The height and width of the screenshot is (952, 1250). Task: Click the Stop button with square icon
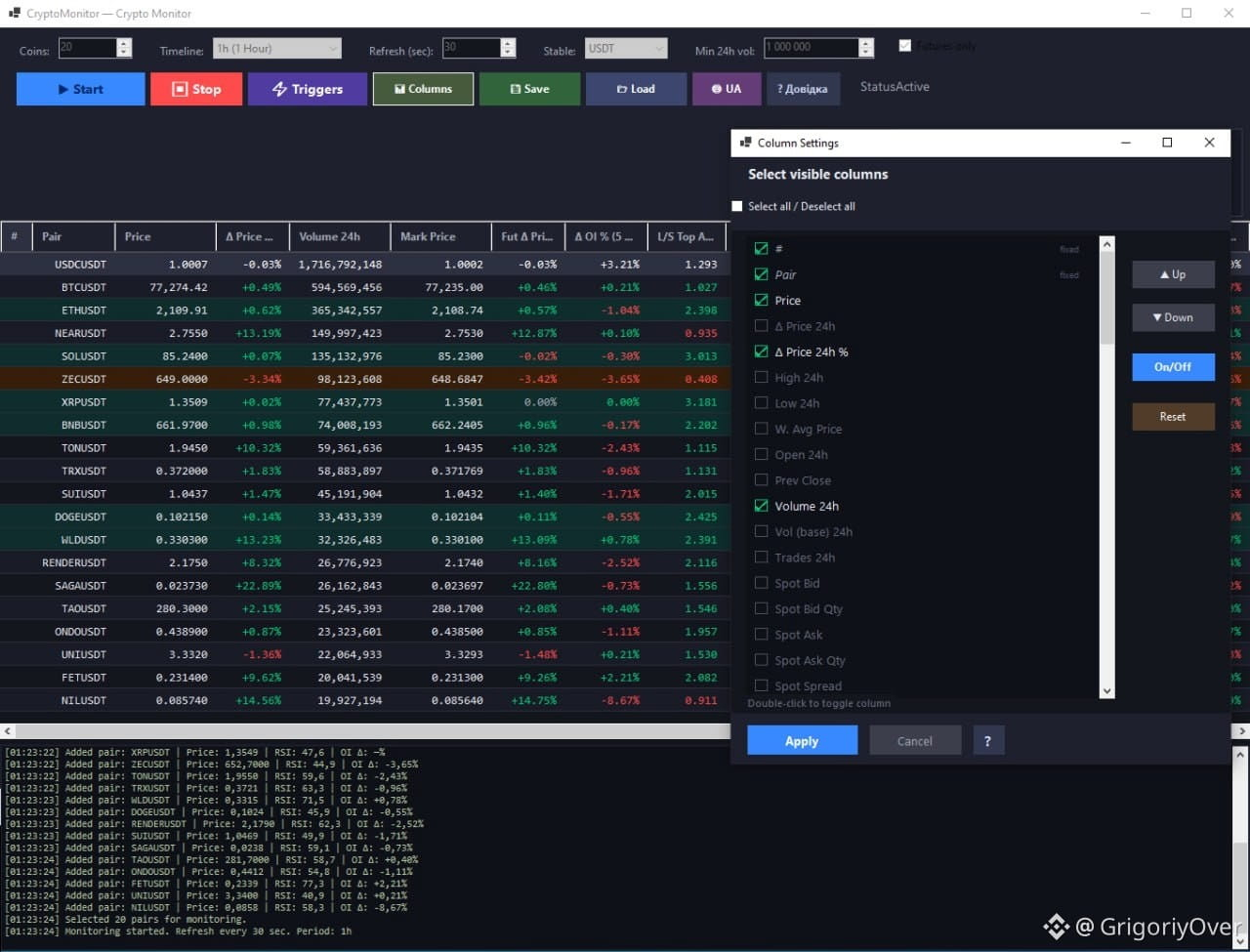click(195, 89)
